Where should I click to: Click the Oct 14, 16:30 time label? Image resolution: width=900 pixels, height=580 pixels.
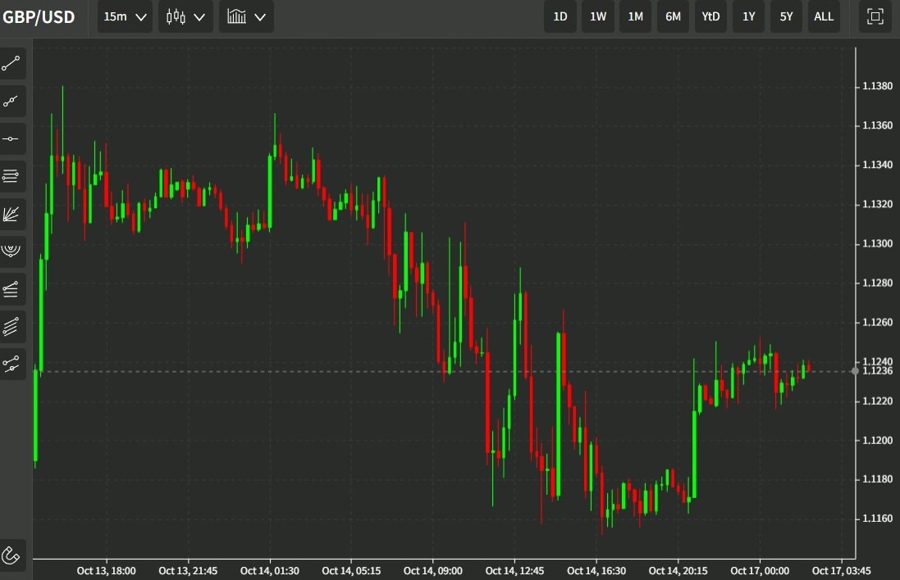coord(596,571)
